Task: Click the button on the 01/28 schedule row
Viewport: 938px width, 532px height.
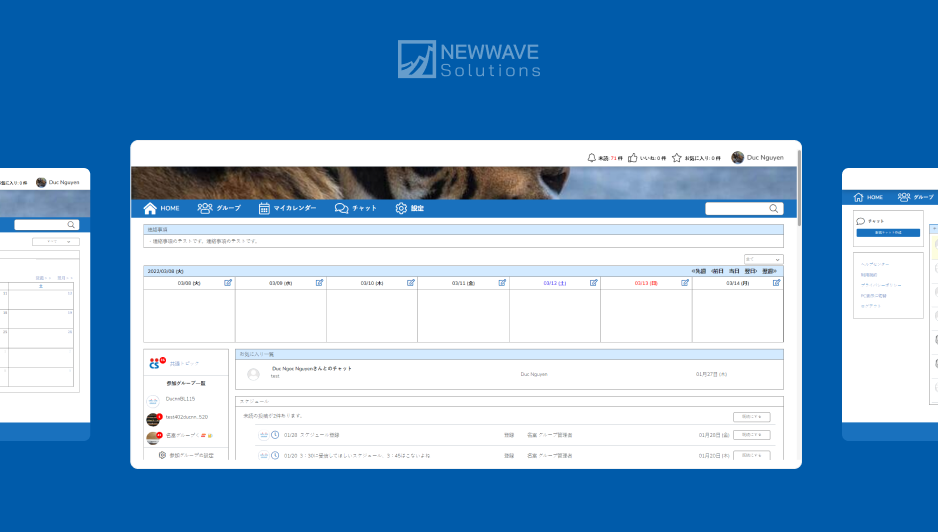Action: click(751, 435)
